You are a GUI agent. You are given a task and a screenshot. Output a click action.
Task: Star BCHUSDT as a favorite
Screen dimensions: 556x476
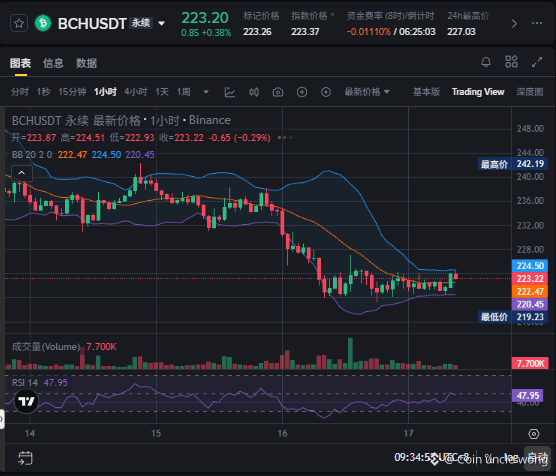coord(19,23)
